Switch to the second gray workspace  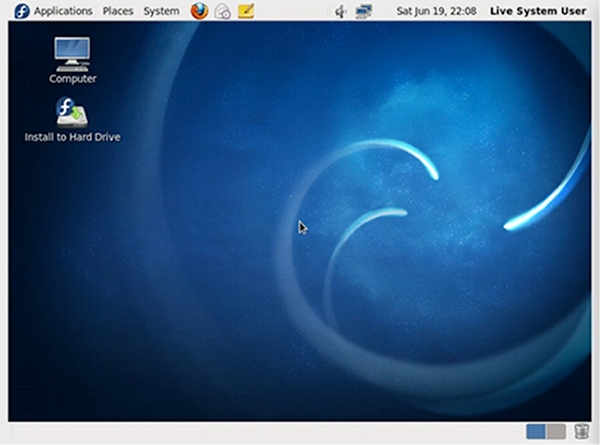pyautogui.click(x=556, y=432)
